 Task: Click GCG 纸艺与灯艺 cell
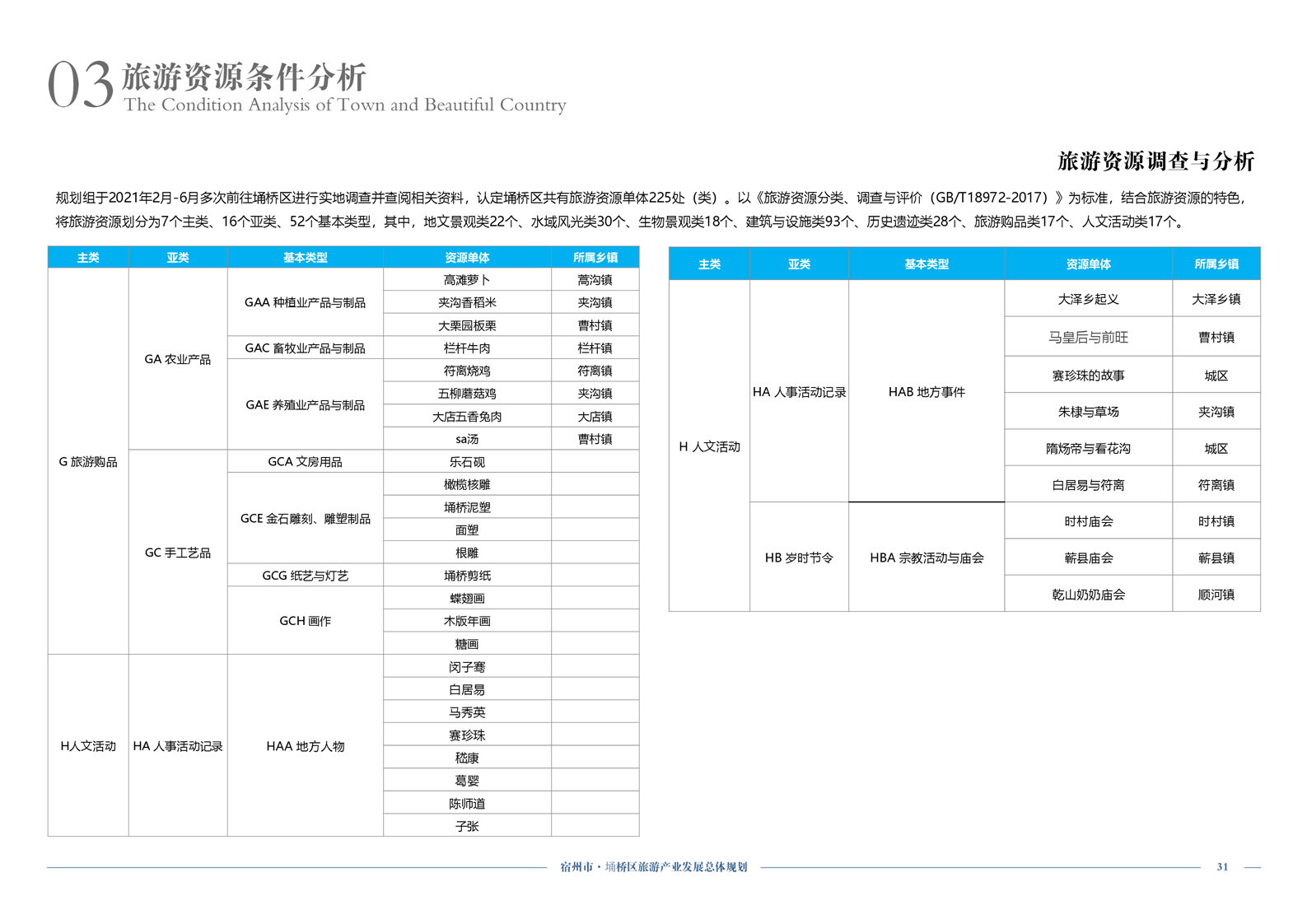[x=306, y=576]
